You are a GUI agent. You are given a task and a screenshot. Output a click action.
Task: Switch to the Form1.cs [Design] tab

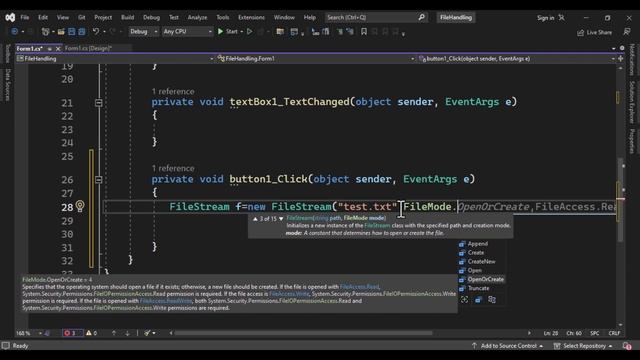88,49
